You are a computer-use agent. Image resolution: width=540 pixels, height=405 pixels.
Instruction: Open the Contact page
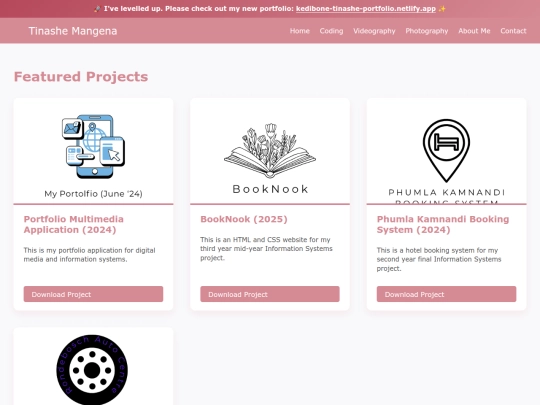[513, 31]
